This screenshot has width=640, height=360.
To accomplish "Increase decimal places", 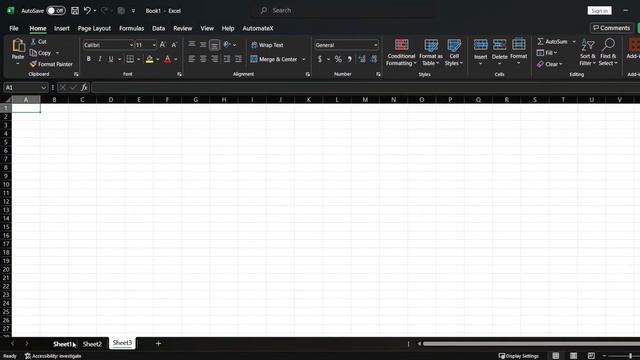I will coord(362,59).
